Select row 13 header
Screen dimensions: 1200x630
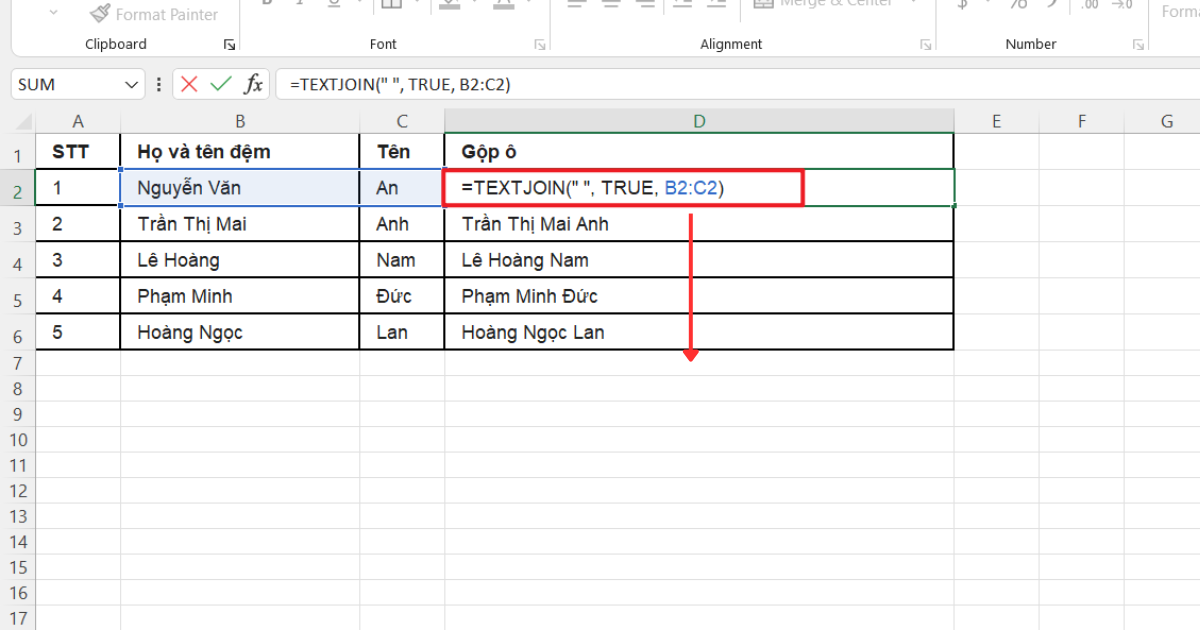click(18, 517)
